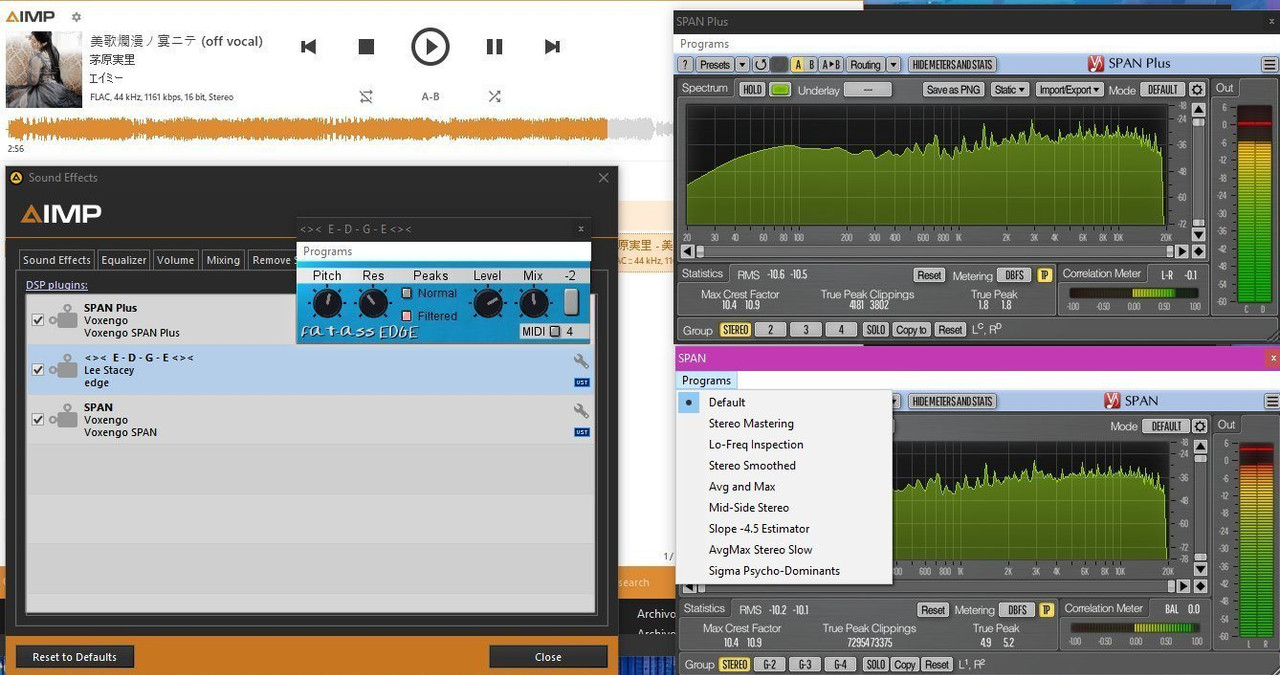Toggle HOLD in SPAN Plus spectrum
Image resolution: width=1280 pixels, height=675 pixels.
[x=752, y=89]
